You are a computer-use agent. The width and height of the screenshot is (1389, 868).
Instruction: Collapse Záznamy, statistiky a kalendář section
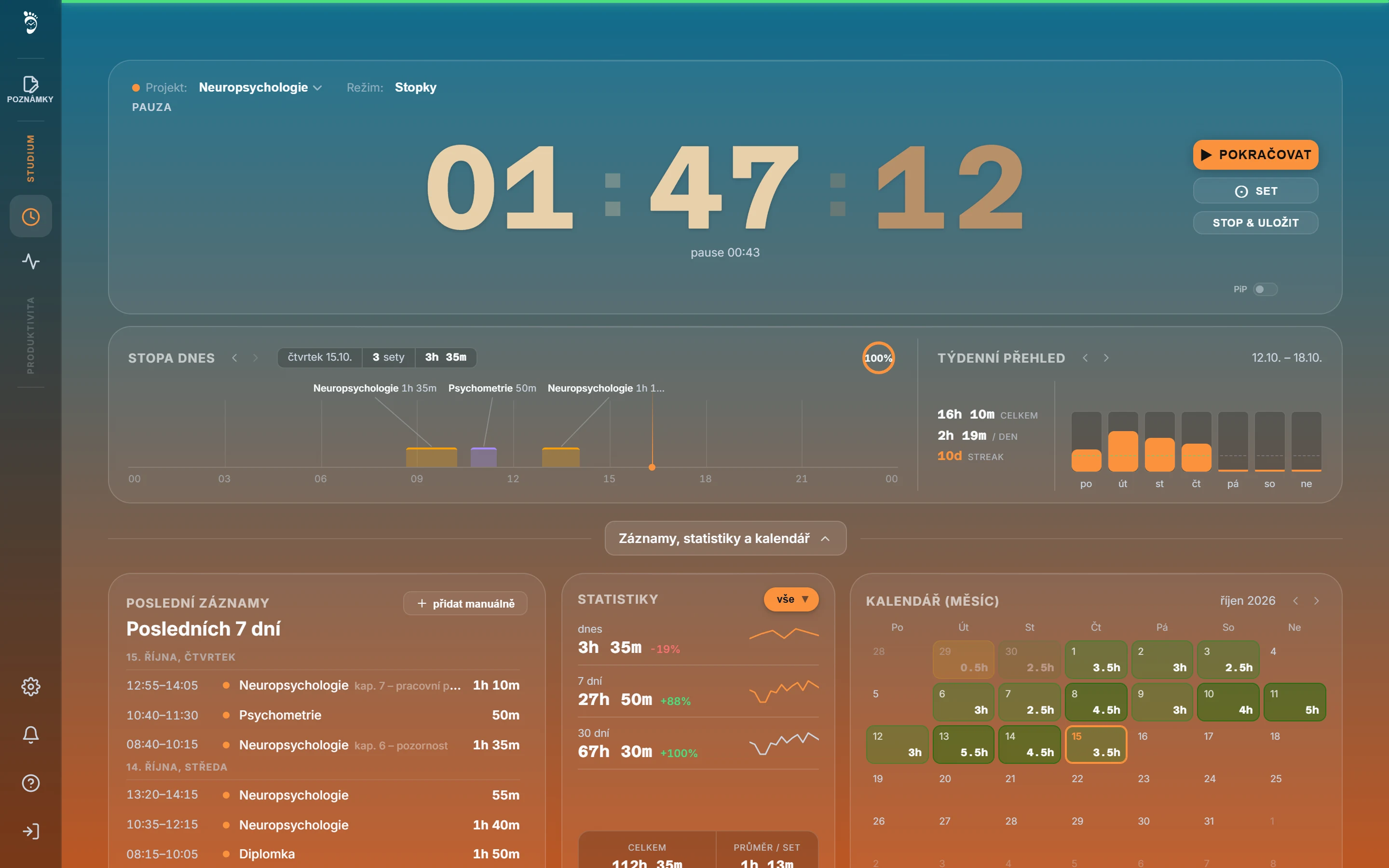point(725,538)
